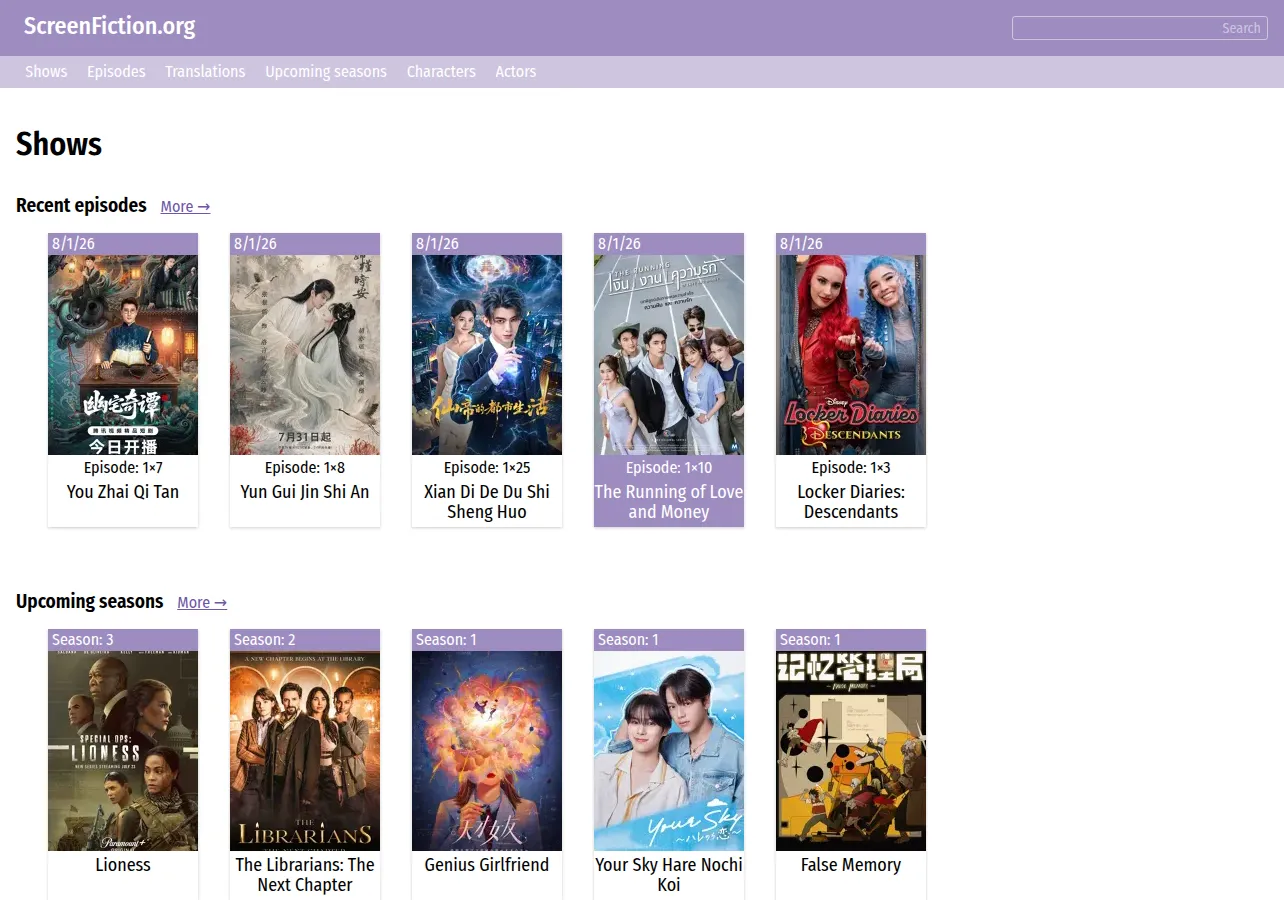The width and height of the screenshot is (1284, 900).
Task: Navigate to the Characters page
Action: [x=441, y=72]
